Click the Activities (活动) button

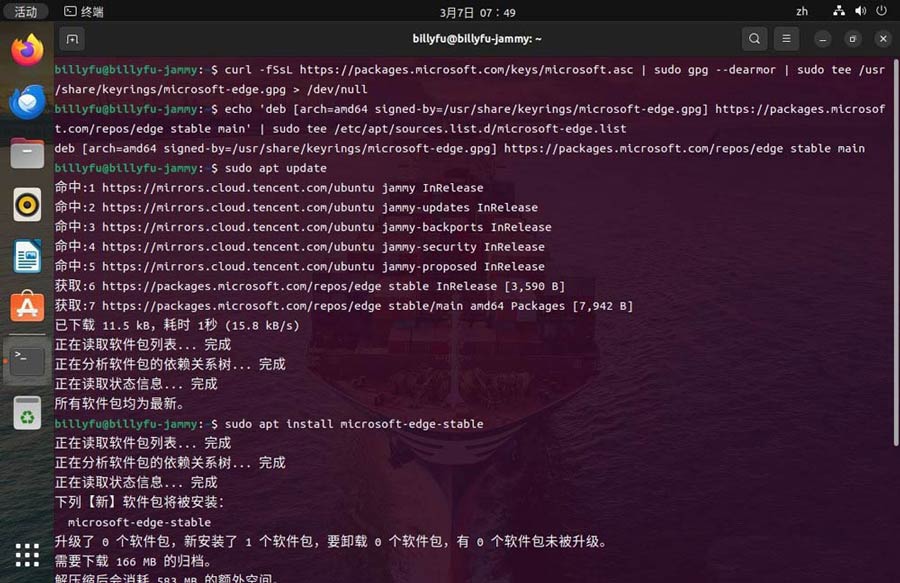pyautogui.click(x=25, y=11)
